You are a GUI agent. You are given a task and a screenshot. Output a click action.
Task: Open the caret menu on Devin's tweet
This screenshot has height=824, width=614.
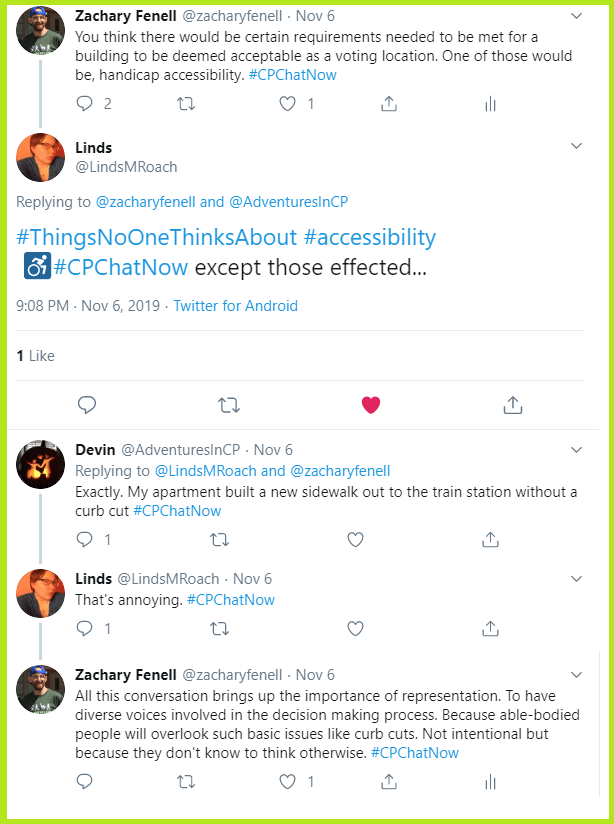pyautogui.click(x=577, y=449)
